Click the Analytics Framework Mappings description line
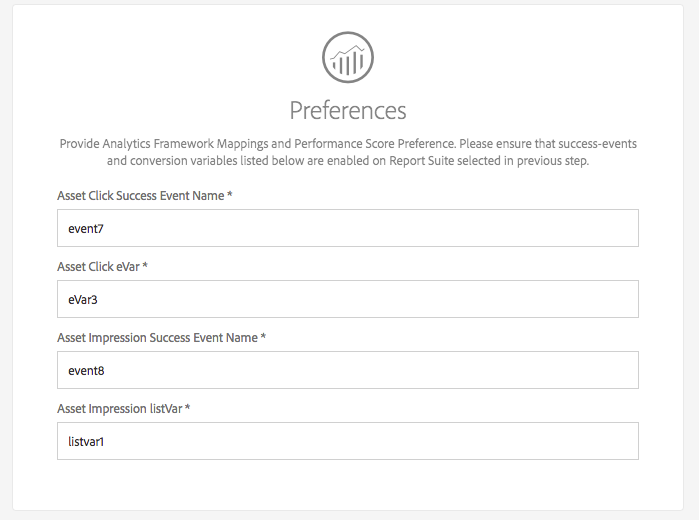Screen dimensions: 699x520 pos(347,144)
